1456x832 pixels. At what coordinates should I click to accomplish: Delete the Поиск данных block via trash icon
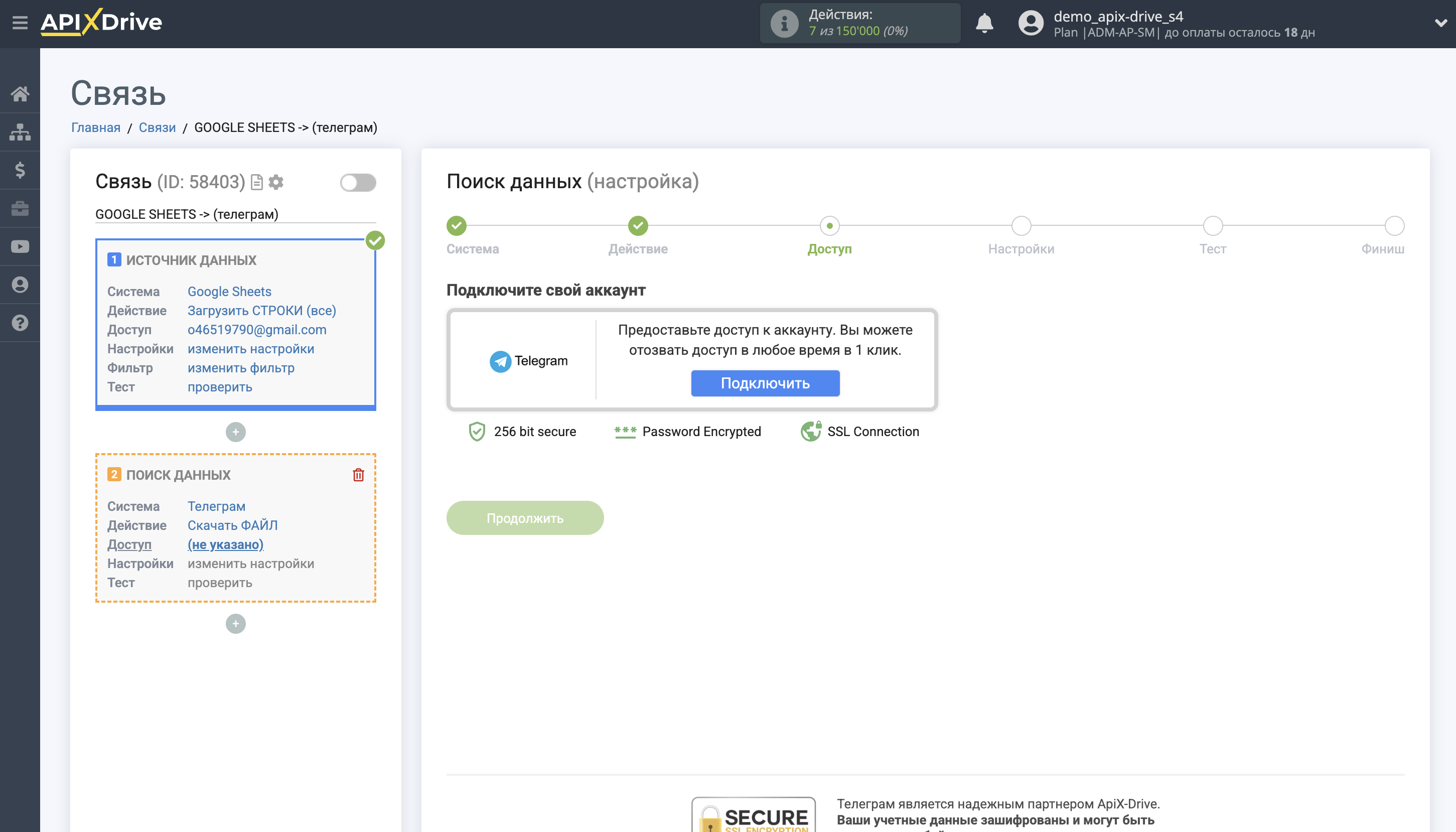pos(358,474)
